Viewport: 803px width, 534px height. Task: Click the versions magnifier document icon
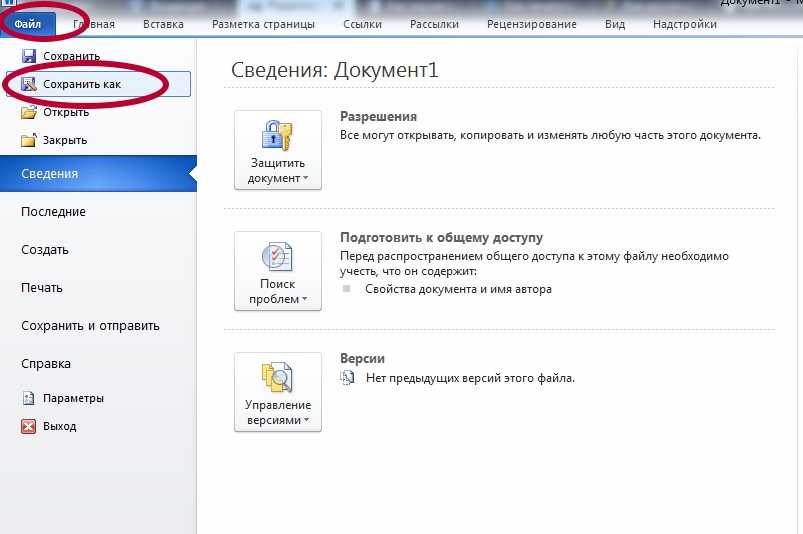(277, 377)
